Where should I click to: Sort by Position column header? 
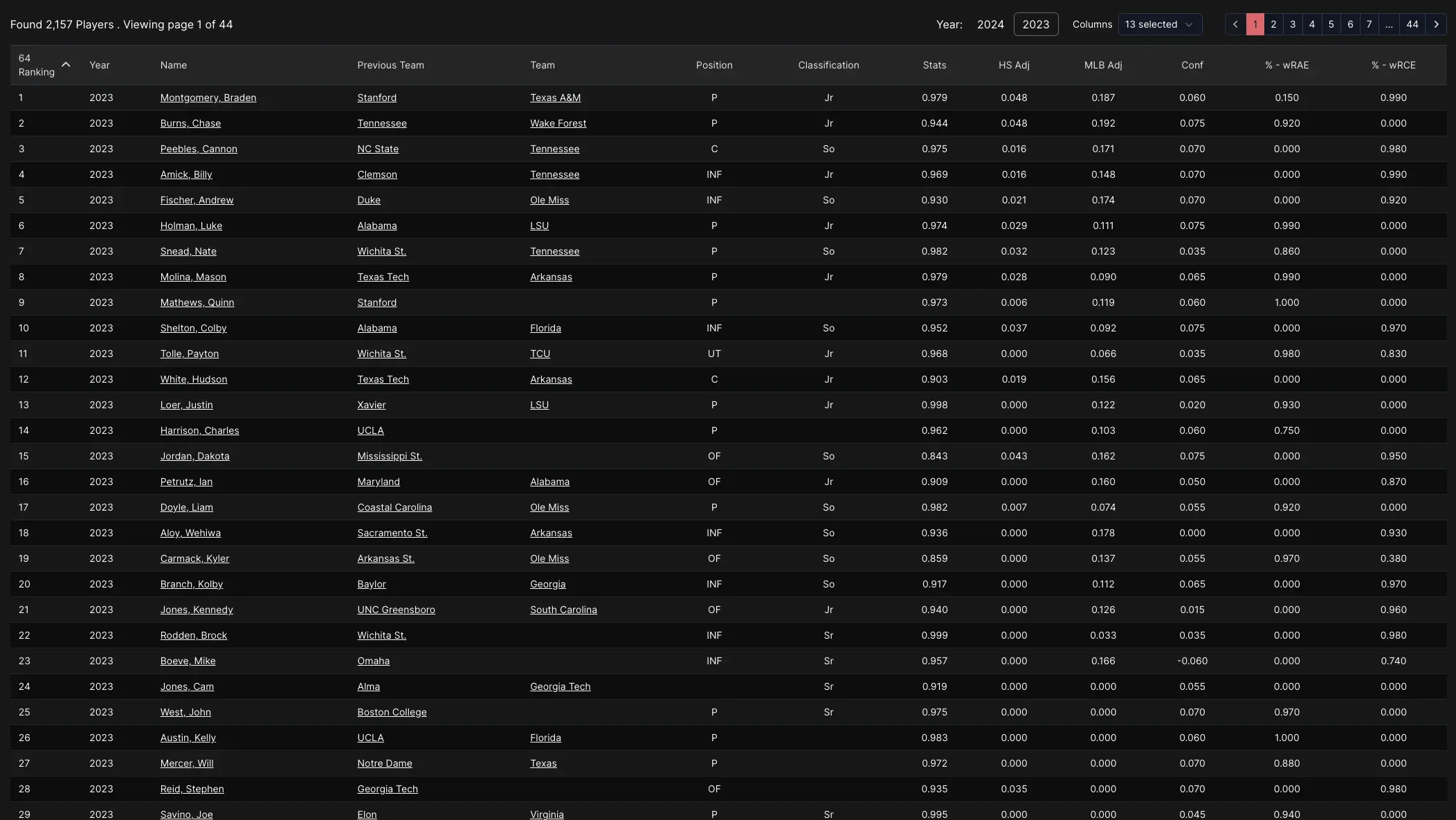714,65
